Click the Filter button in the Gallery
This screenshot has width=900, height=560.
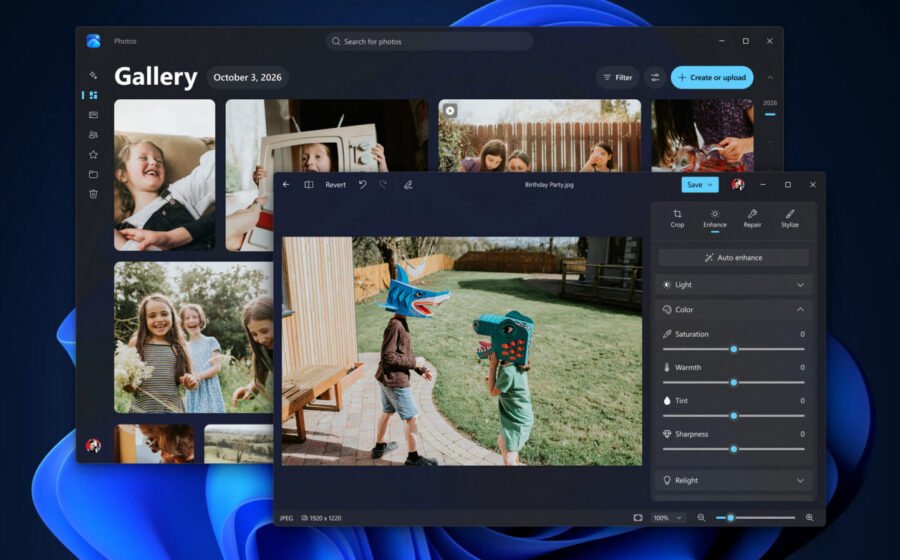[618, 77]
